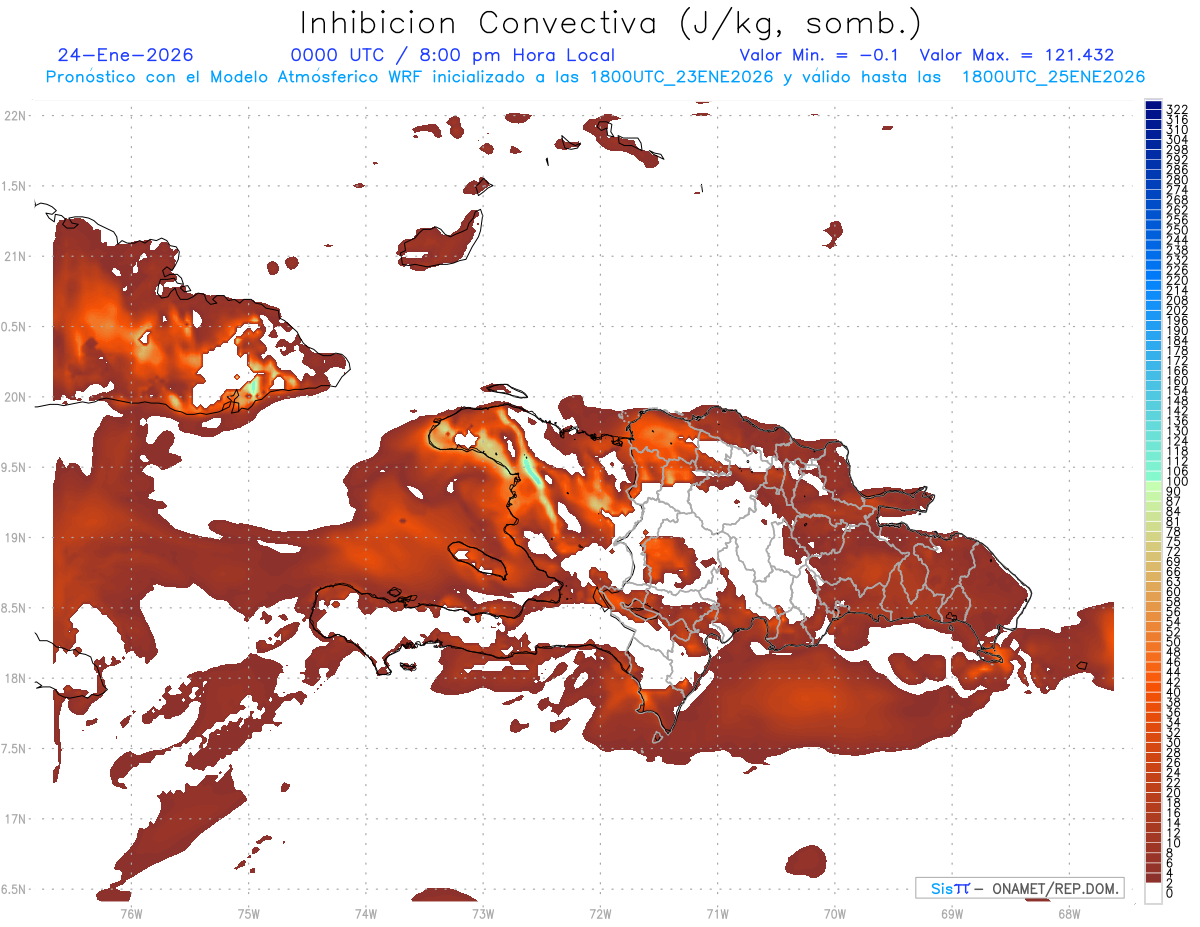Select the 24-Ene-2026 date label

[125, 55]
